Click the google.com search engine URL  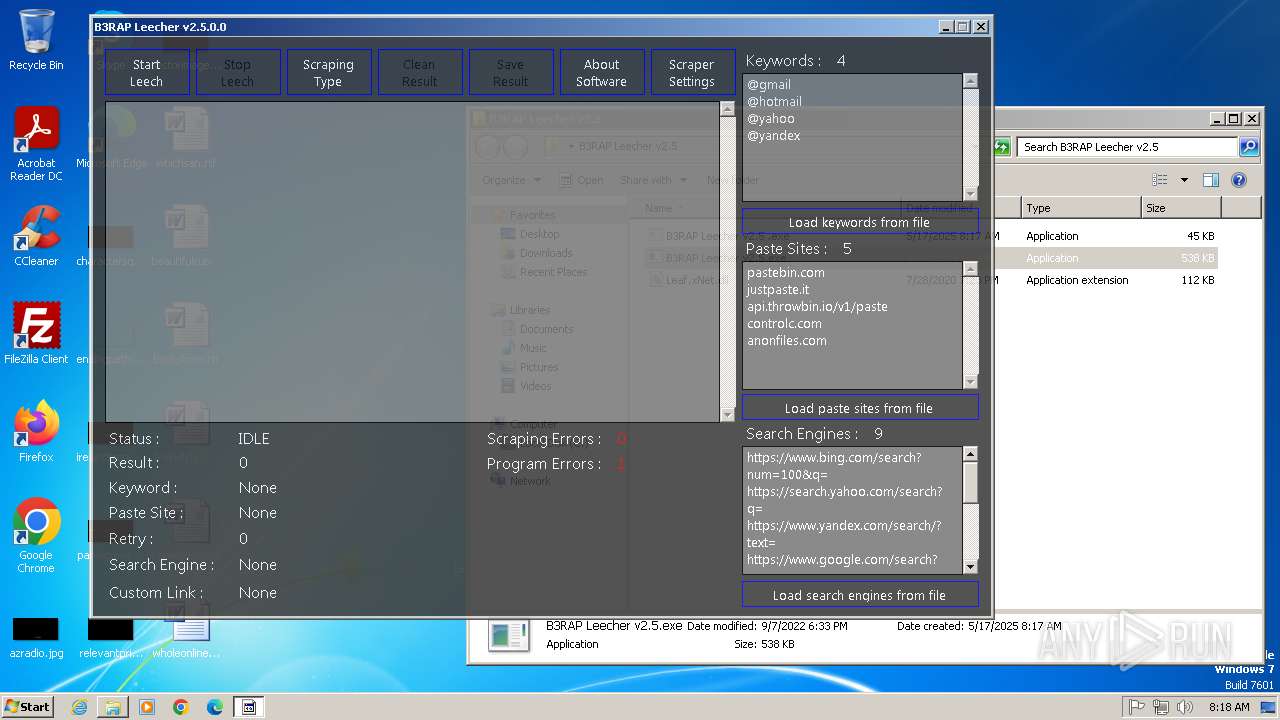pos(842,560)
